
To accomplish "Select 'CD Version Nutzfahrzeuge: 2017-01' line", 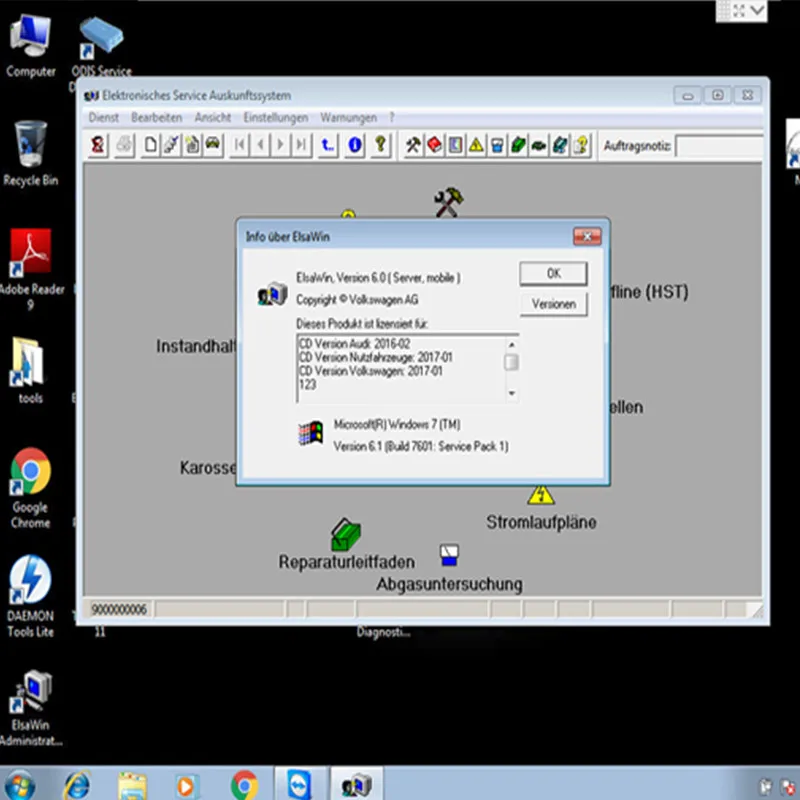I will [376, 358].
